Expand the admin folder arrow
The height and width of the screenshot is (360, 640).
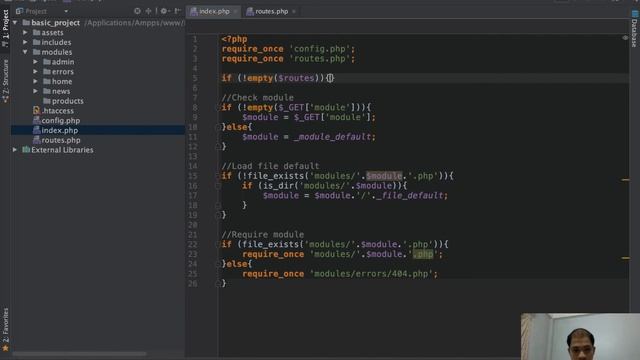click(x=36, y=62)
